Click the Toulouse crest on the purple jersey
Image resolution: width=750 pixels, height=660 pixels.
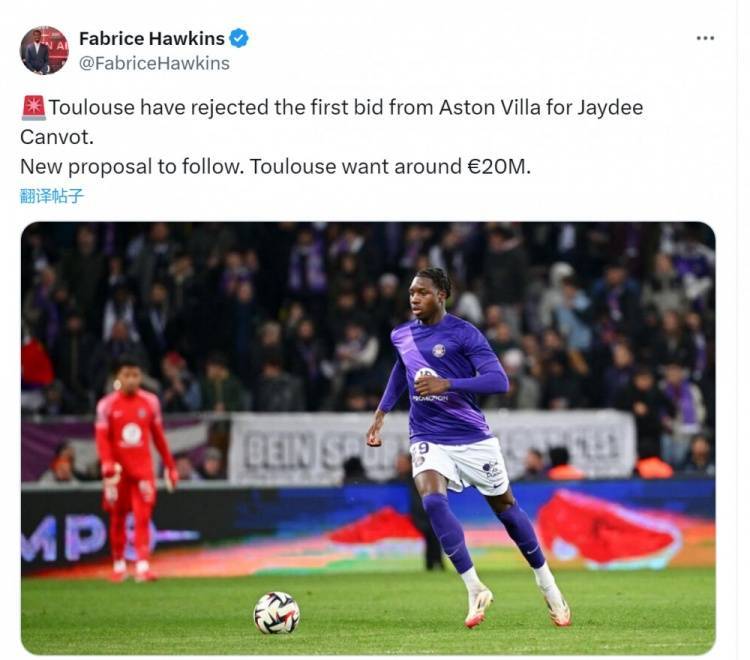point(438,351)
